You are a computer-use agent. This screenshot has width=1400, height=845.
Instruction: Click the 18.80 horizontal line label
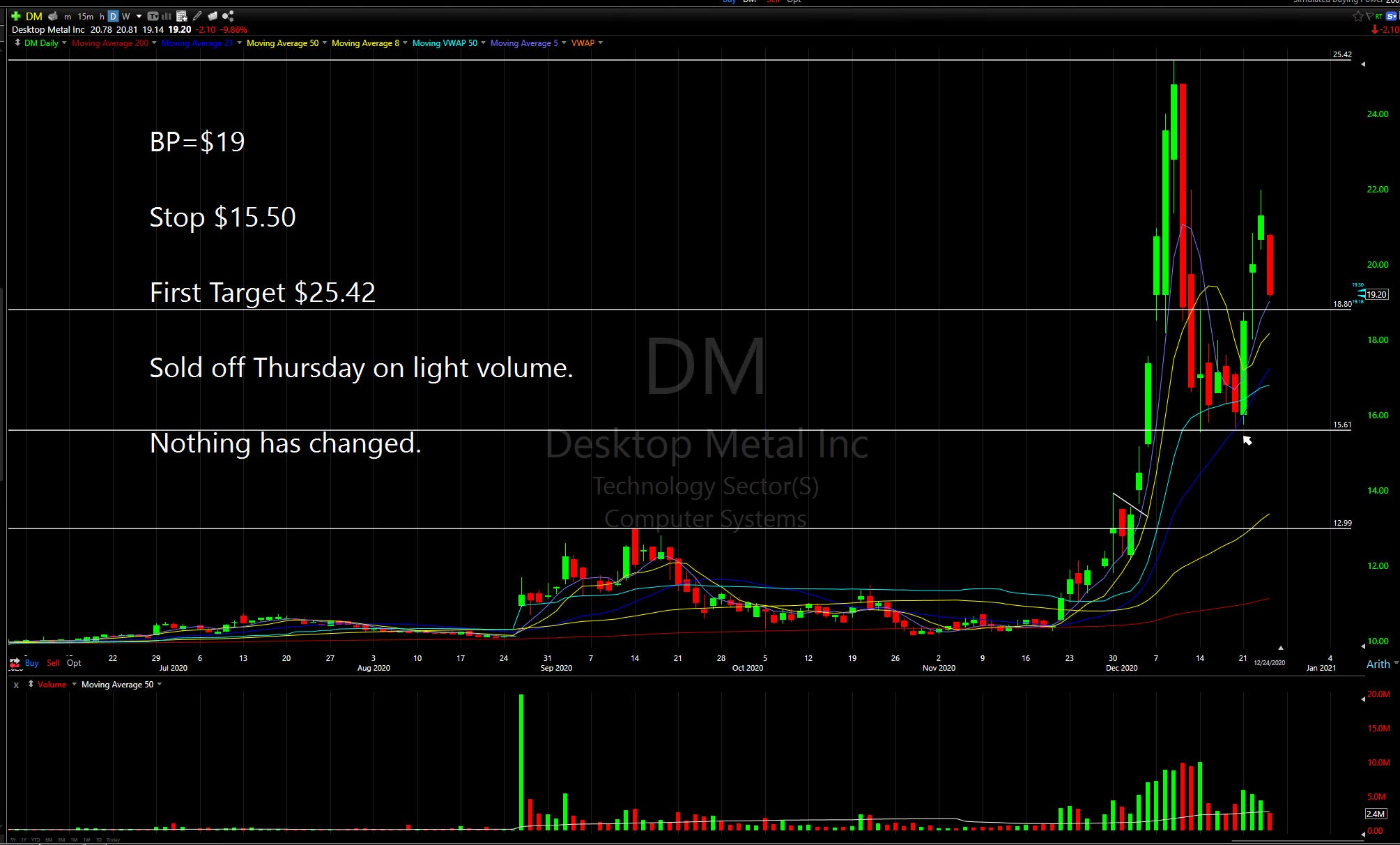[1342, 304]
